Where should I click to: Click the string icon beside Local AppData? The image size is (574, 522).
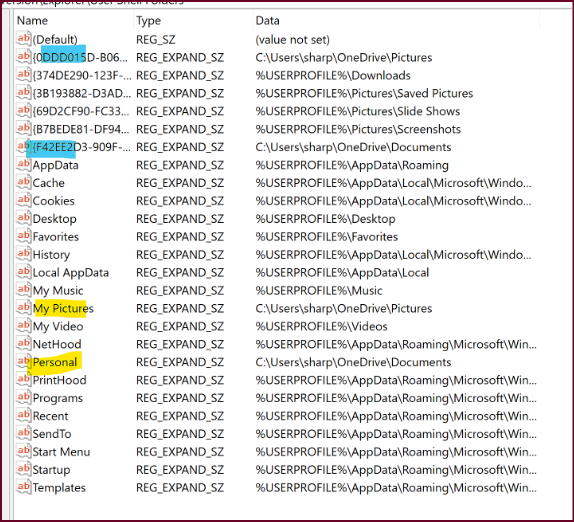pos(24,272)
